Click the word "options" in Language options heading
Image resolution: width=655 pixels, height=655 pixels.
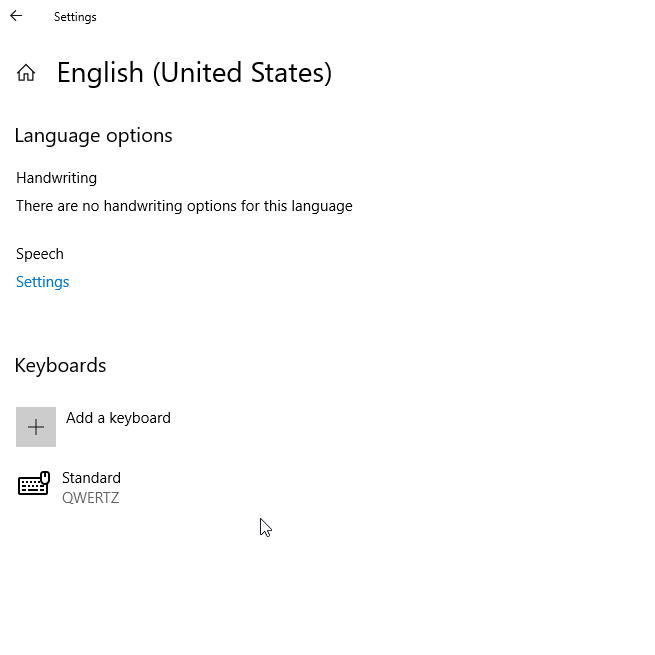click(x=139, y=136)
